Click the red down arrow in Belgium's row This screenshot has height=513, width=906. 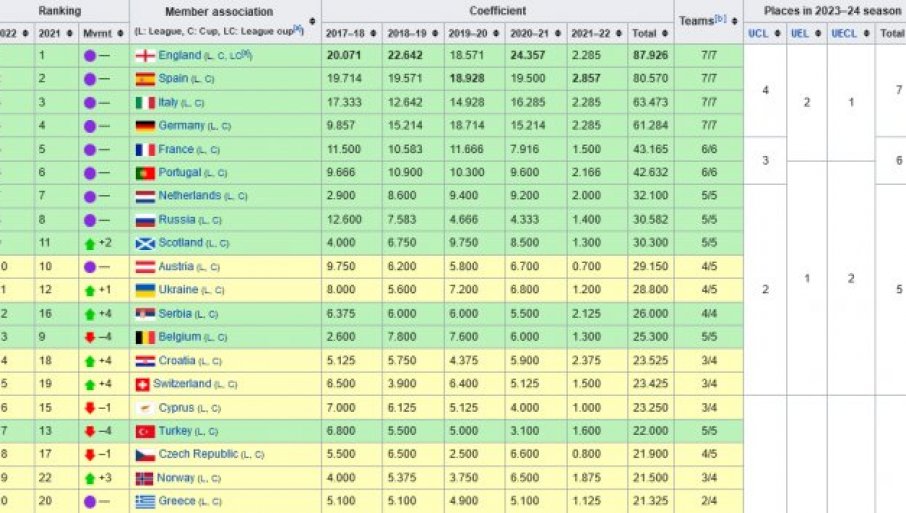click(x=89, y=337)
